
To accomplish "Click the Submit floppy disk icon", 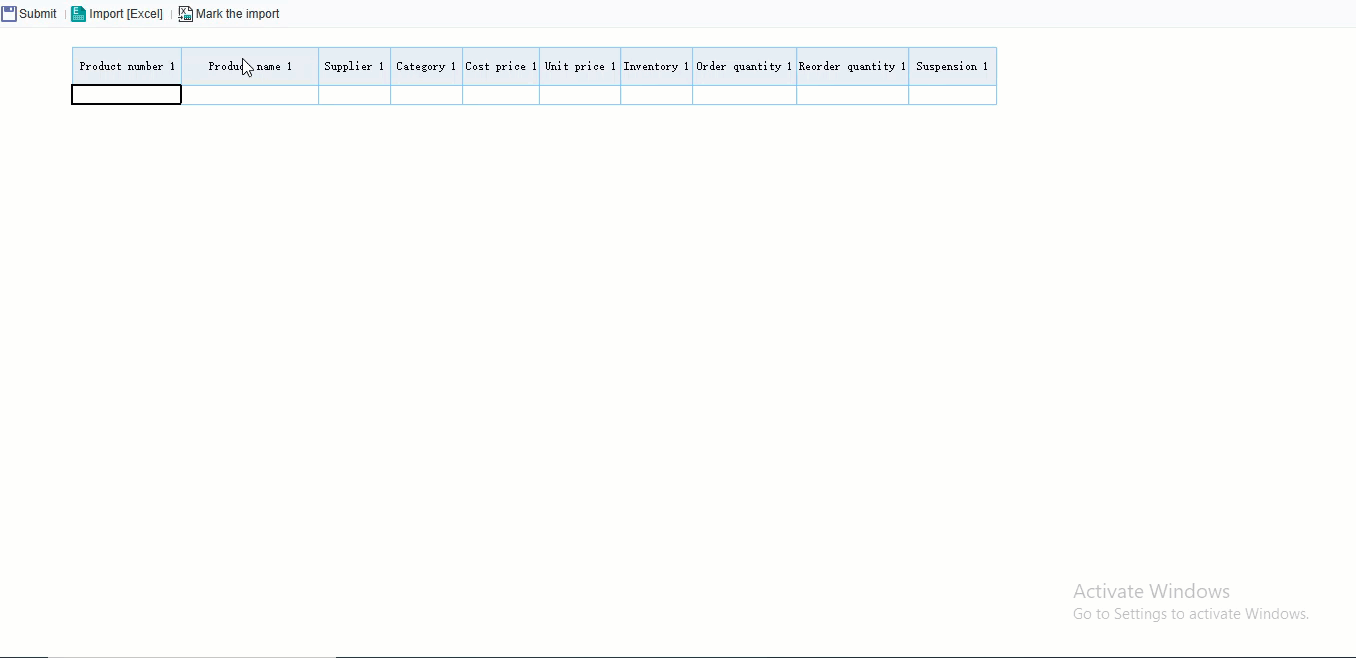I will tap(9, 14).
